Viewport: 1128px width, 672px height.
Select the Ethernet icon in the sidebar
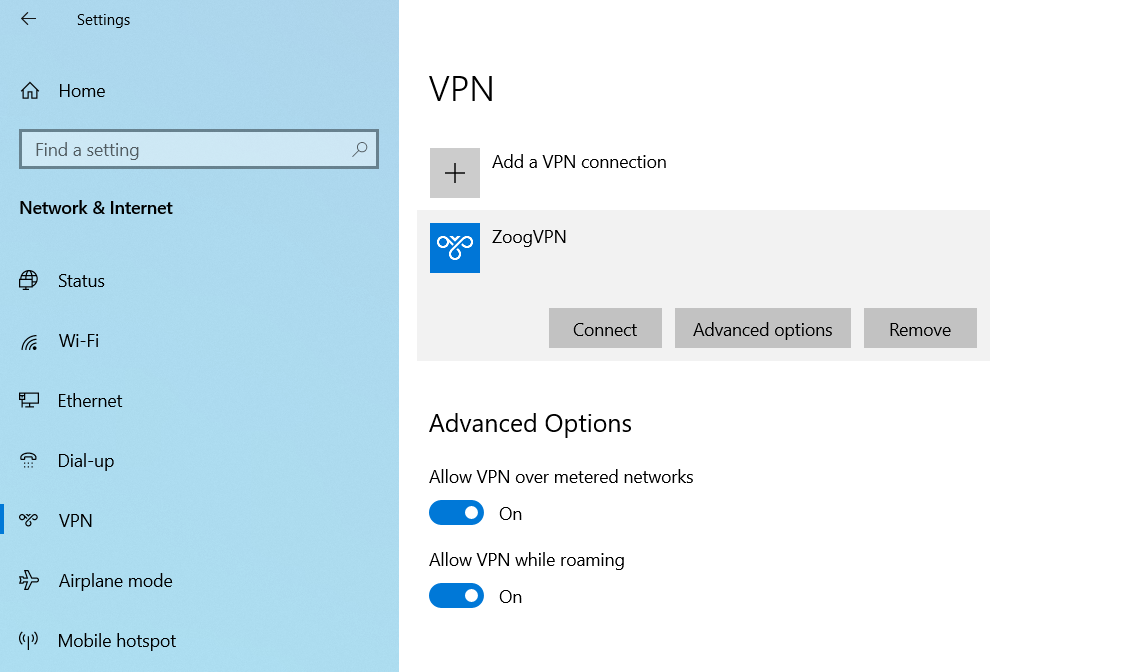click(x=31, y=400)
